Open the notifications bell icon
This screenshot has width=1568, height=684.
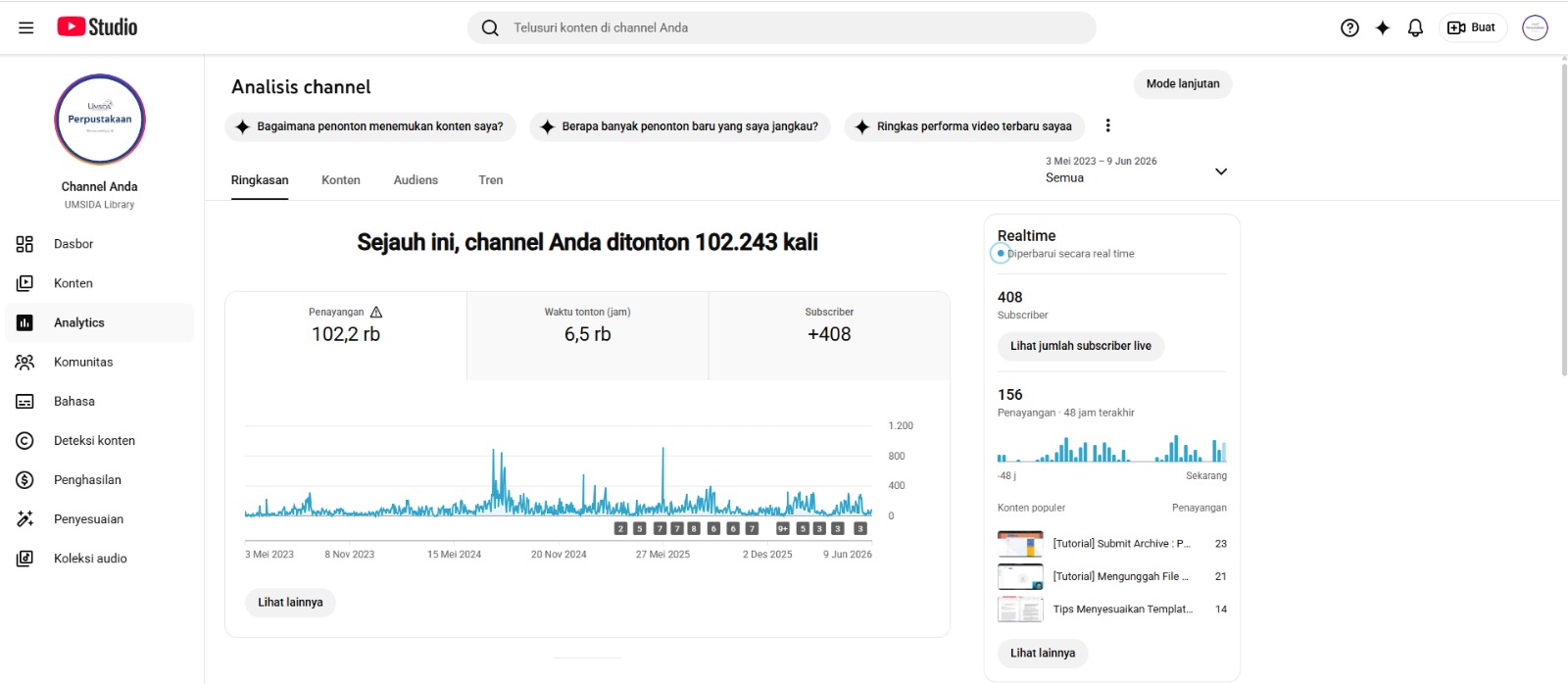click(x=1415, y=27)
